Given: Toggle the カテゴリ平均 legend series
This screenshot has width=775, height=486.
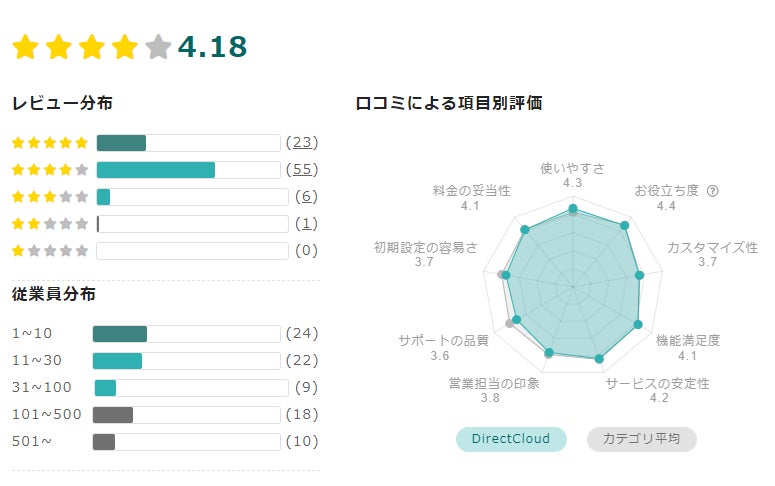Looking at the screenshot, I should tap(641, 439).
